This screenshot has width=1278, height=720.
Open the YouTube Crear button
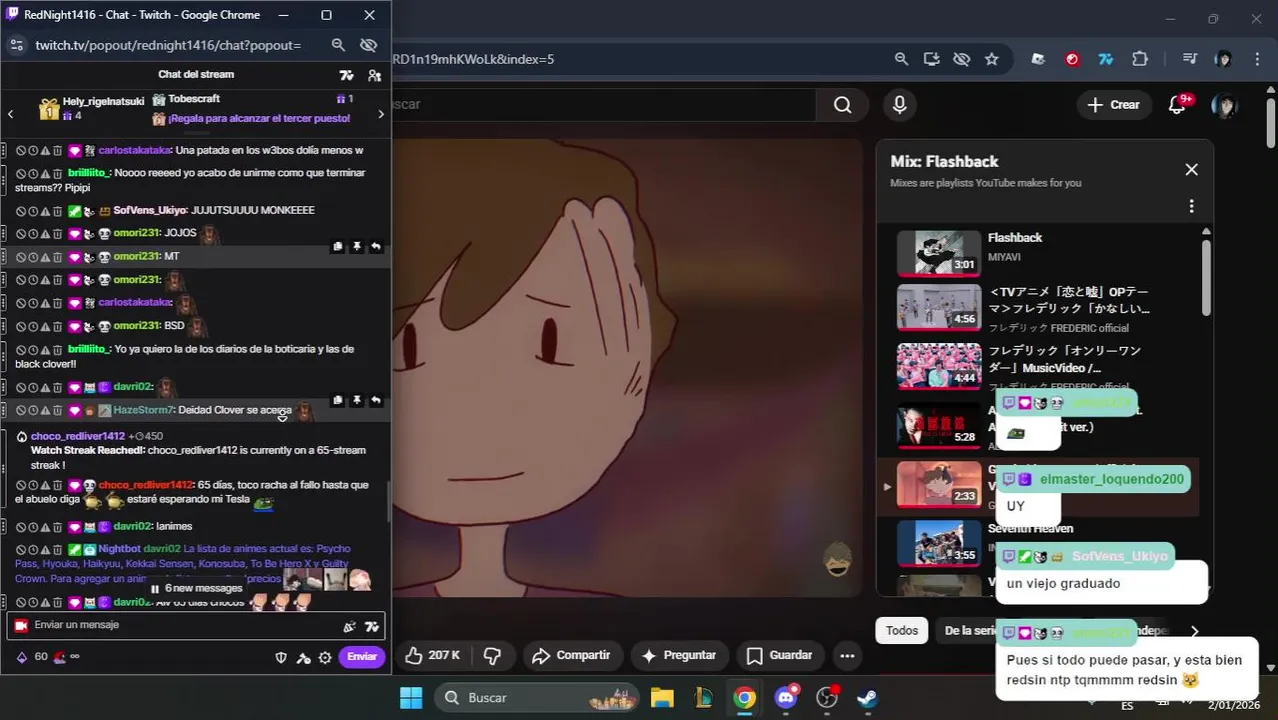1113,105
